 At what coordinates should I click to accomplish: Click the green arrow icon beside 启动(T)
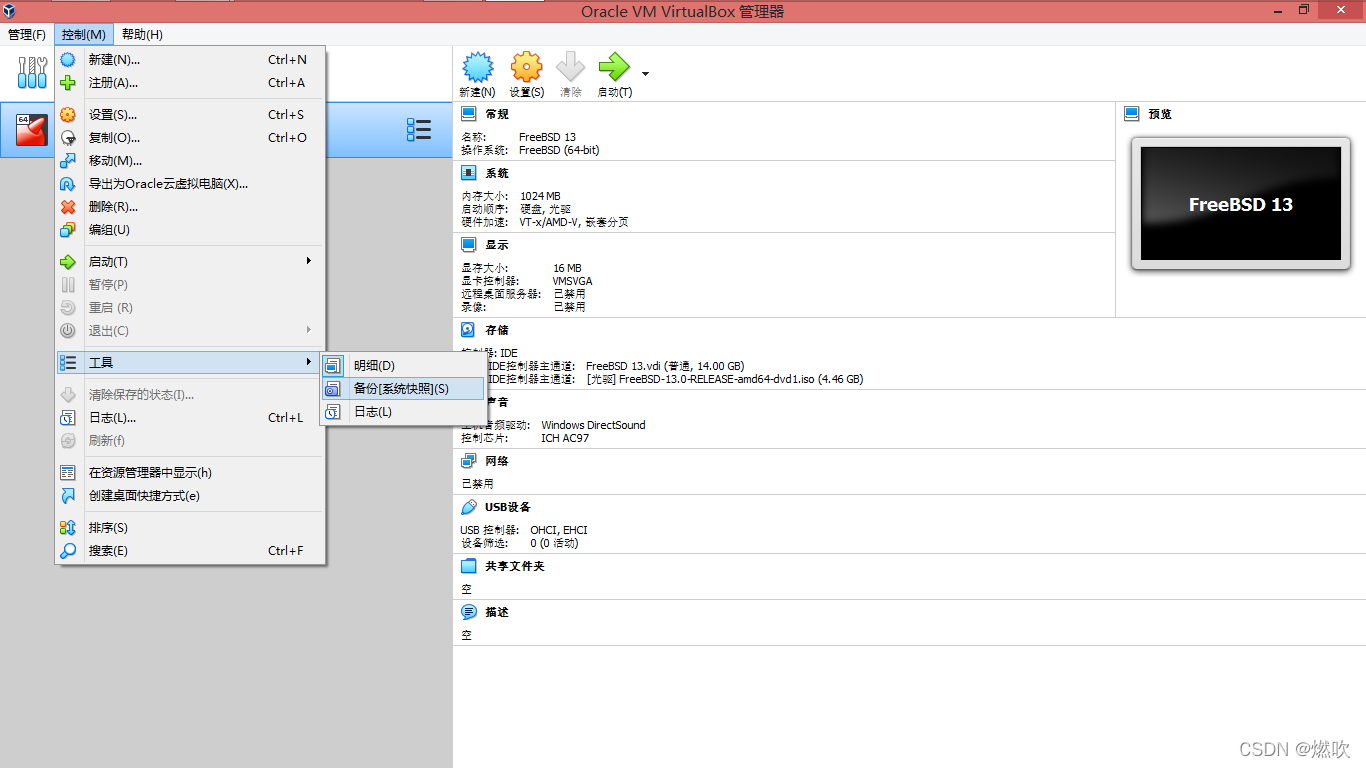click(x=68, y=262)
